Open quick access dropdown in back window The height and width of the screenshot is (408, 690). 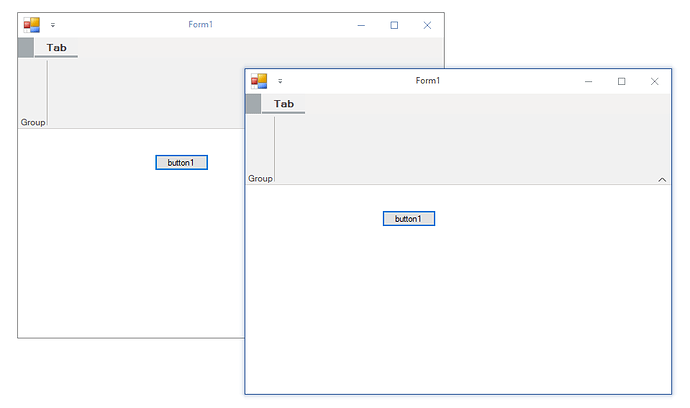(x=53, y=25)
